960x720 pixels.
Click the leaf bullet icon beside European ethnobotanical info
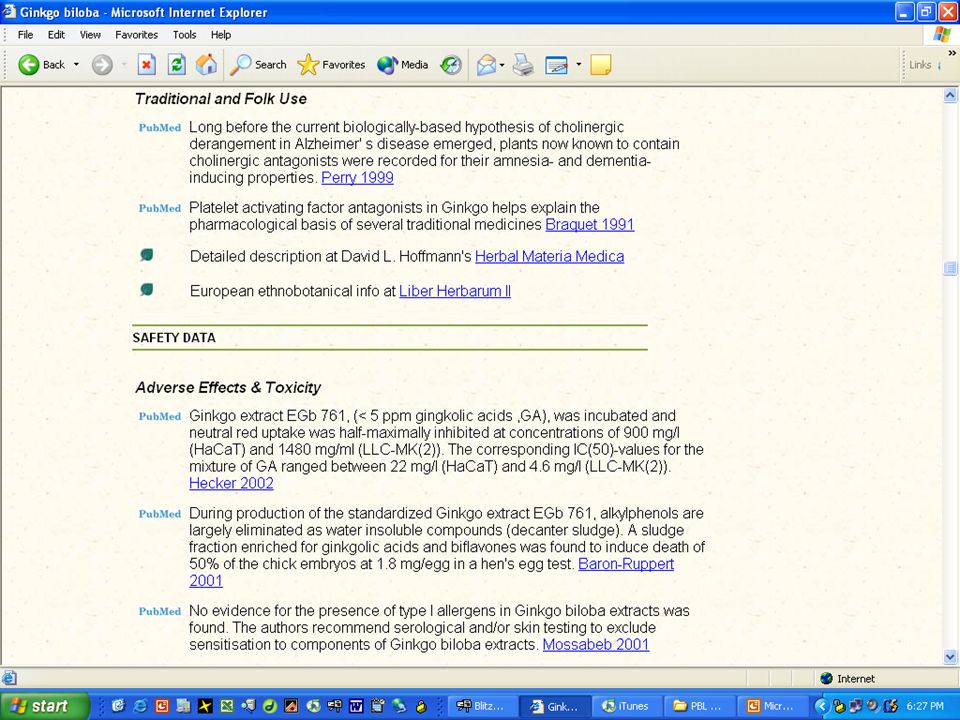146,289
